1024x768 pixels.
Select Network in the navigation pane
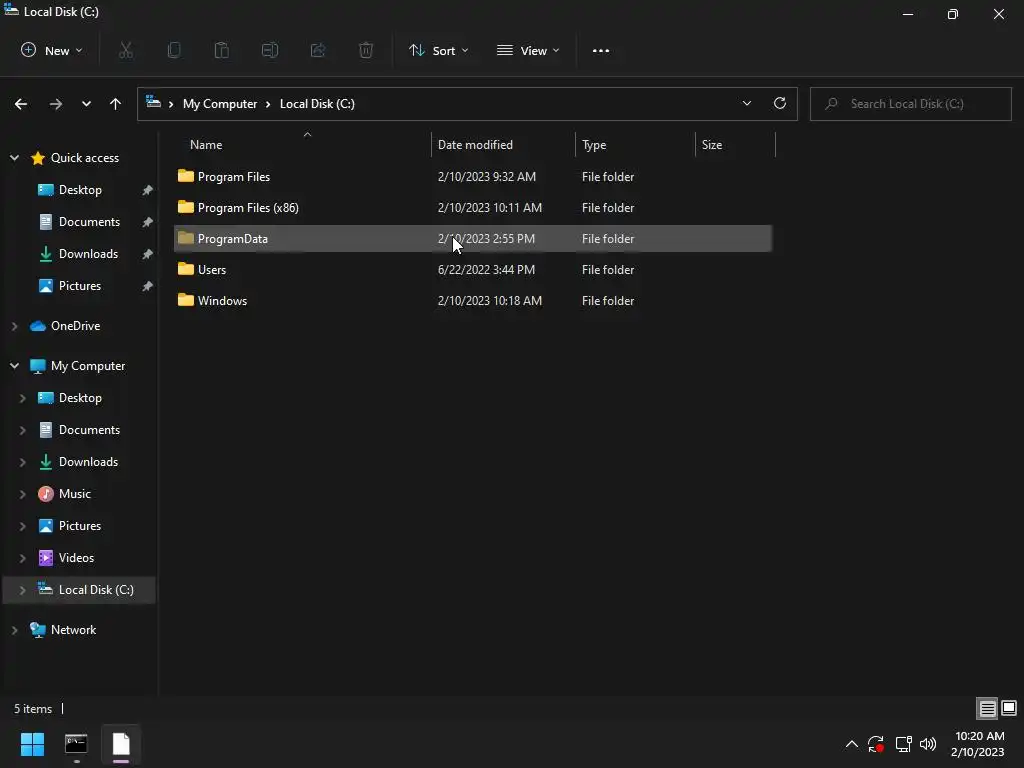73,630
